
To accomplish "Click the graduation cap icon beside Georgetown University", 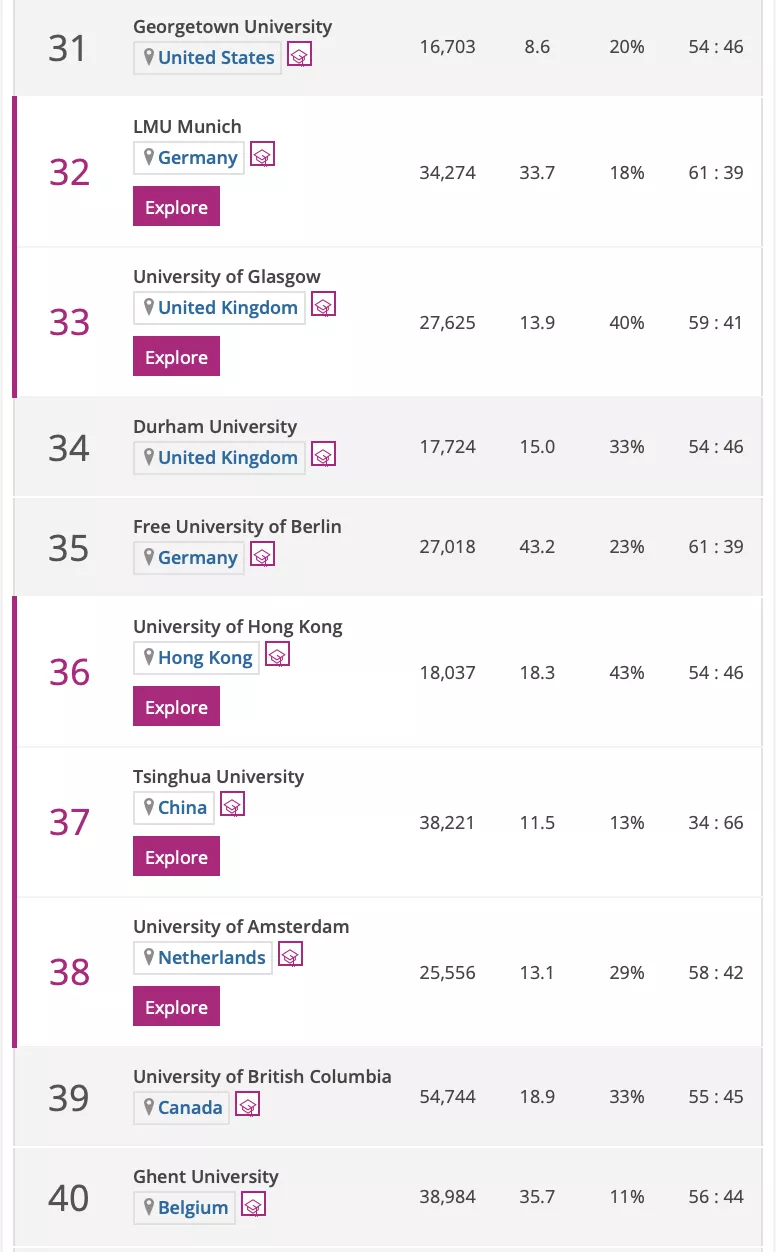I will tap(299, 56).
